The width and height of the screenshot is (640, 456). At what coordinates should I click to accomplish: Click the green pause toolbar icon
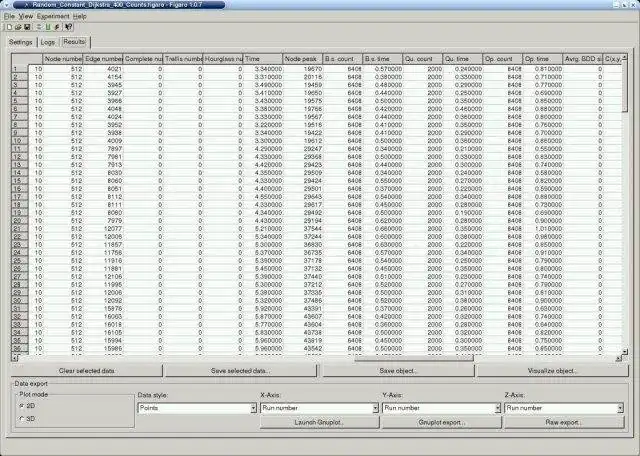pyautogui.click(x=48, y=27)
